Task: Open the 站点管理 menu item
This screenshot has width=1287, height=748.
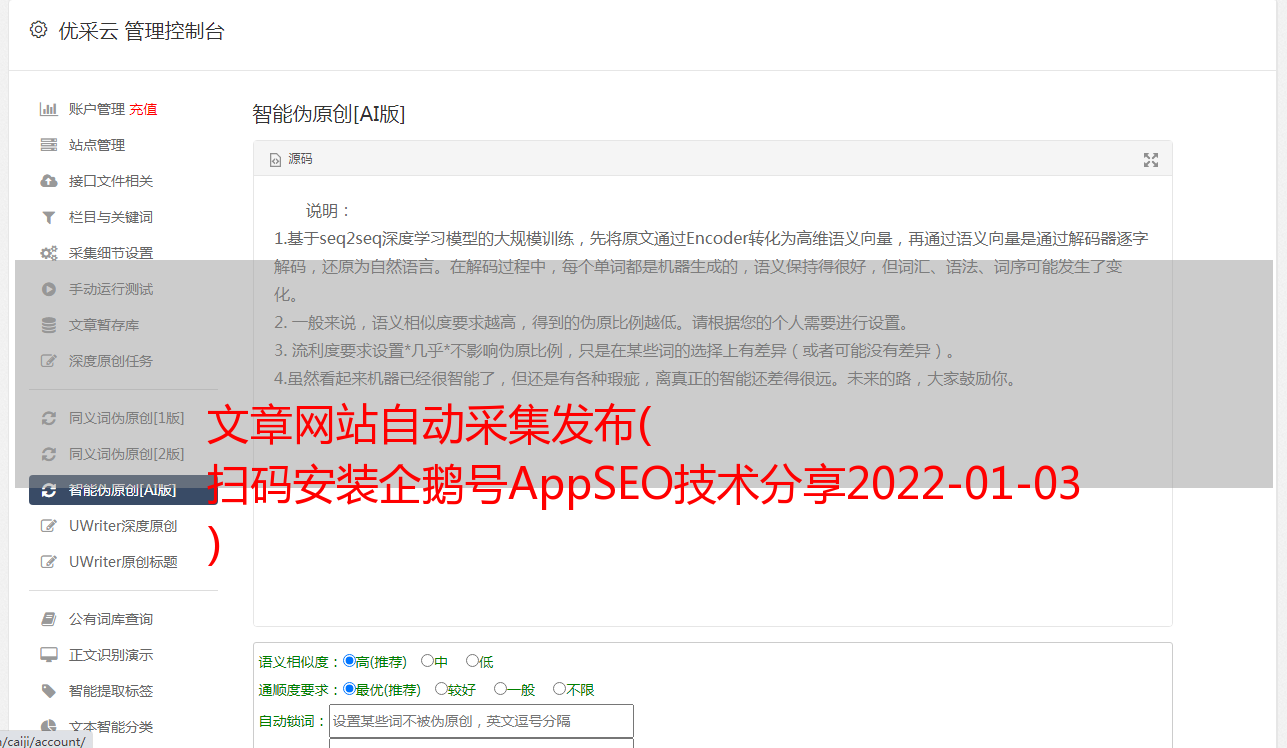Action: coord(97,145)
